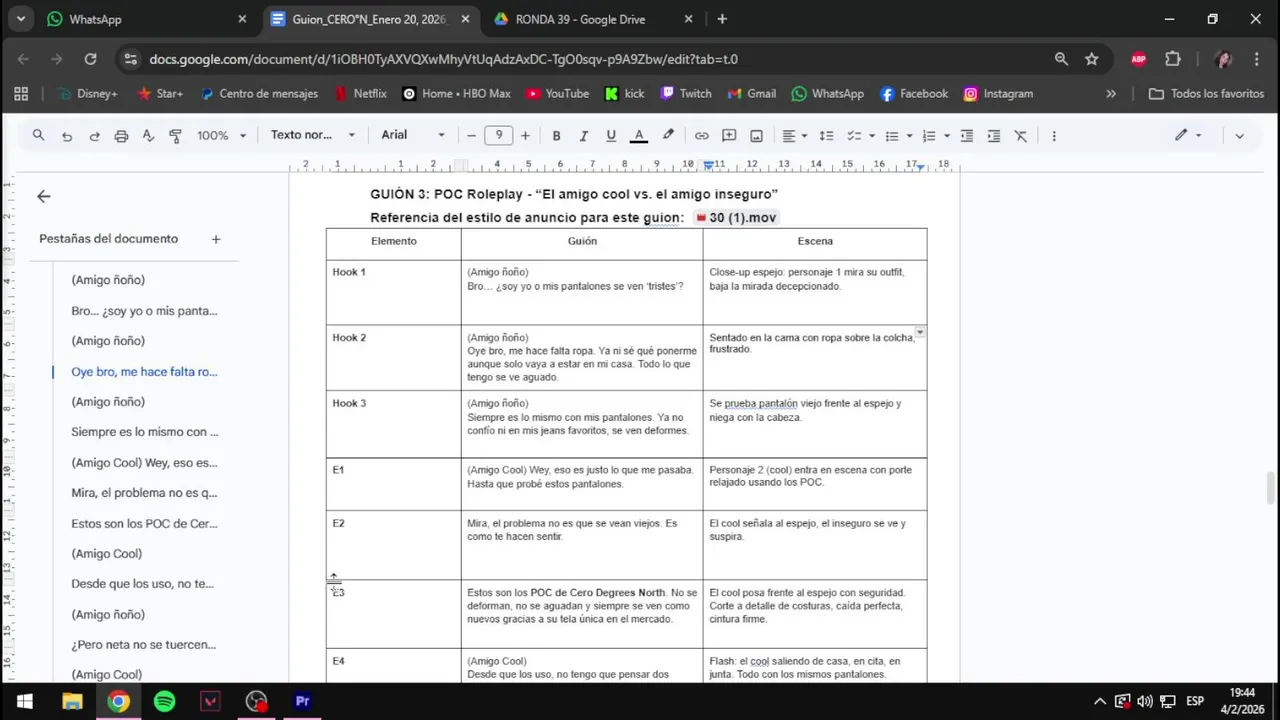Open the three-dot more toolbar options
The image size is (1280, 720).
click(1054, 136)
